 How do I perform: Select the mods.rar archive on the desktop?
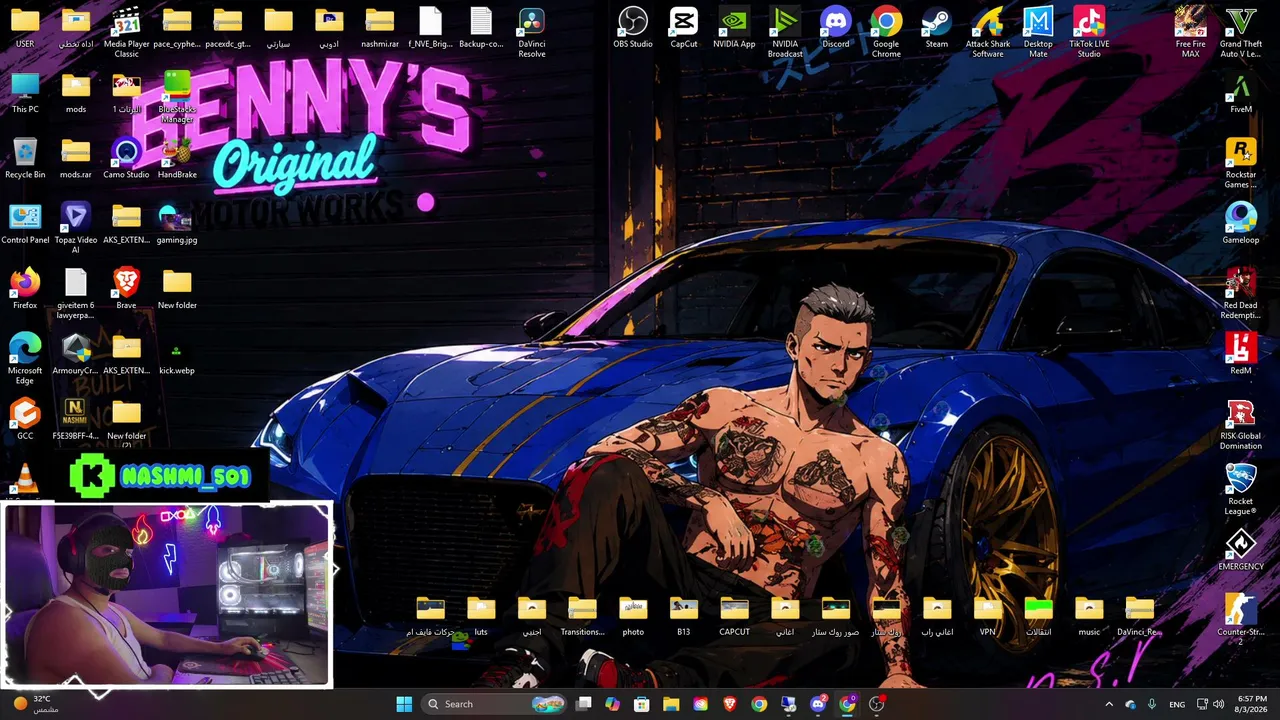[x=75, y=159]
